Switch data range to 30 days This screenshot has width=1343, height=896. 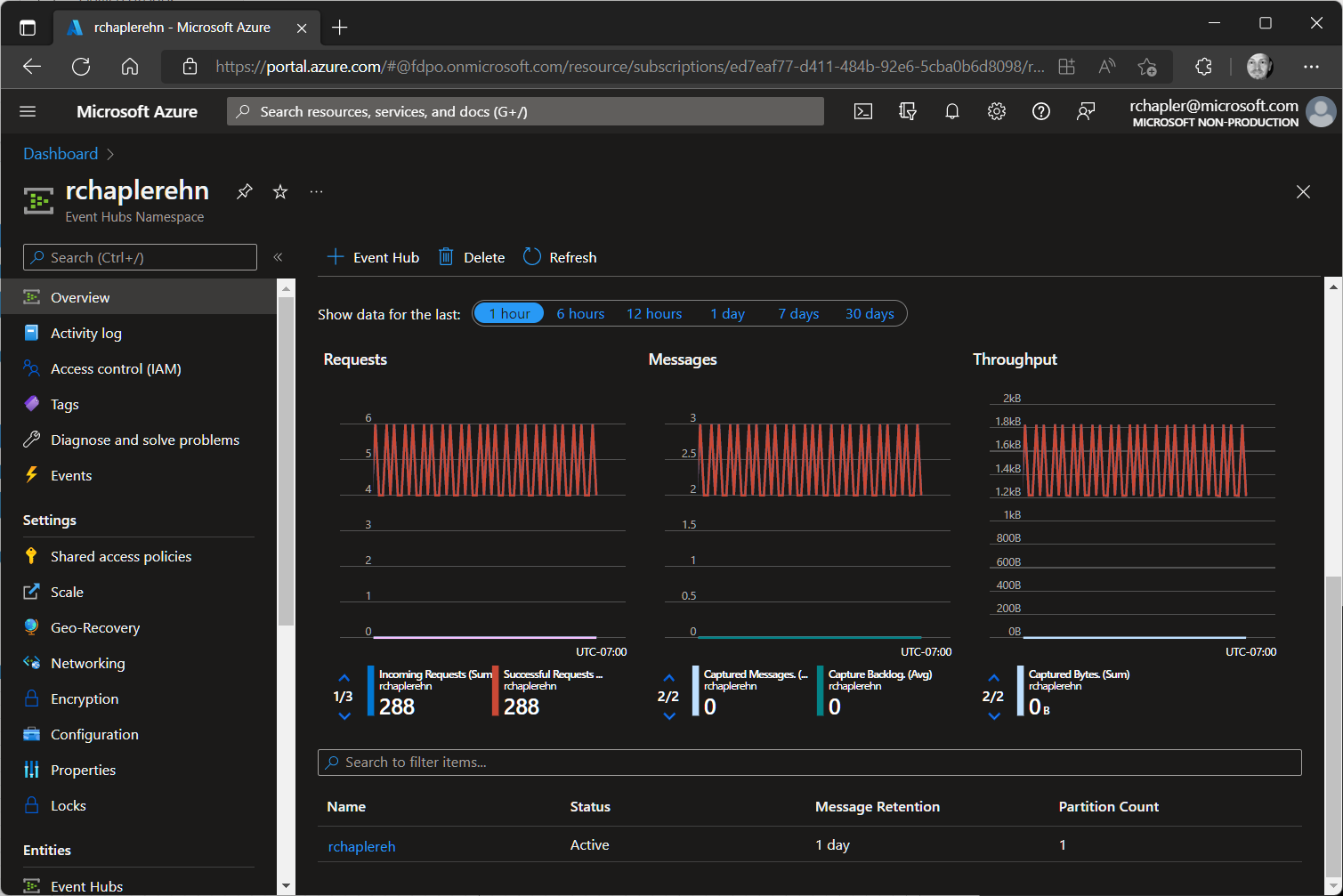(x=869, y=313)
